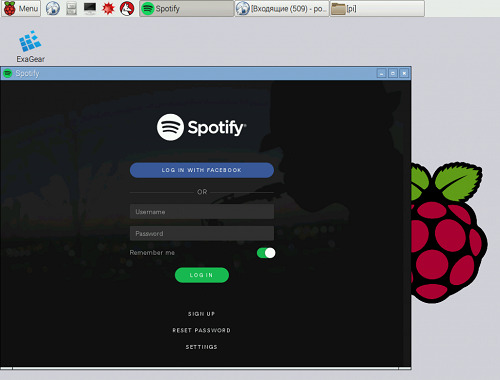
Task: Open the Sign Up link
Action: [x=201, y=314]
